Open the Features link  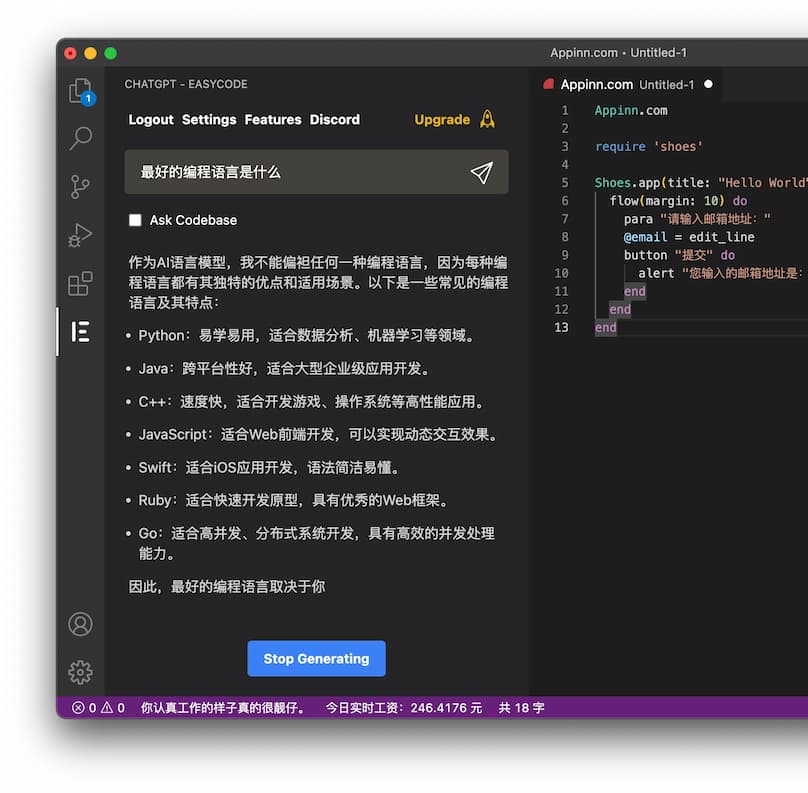[273, 120]
